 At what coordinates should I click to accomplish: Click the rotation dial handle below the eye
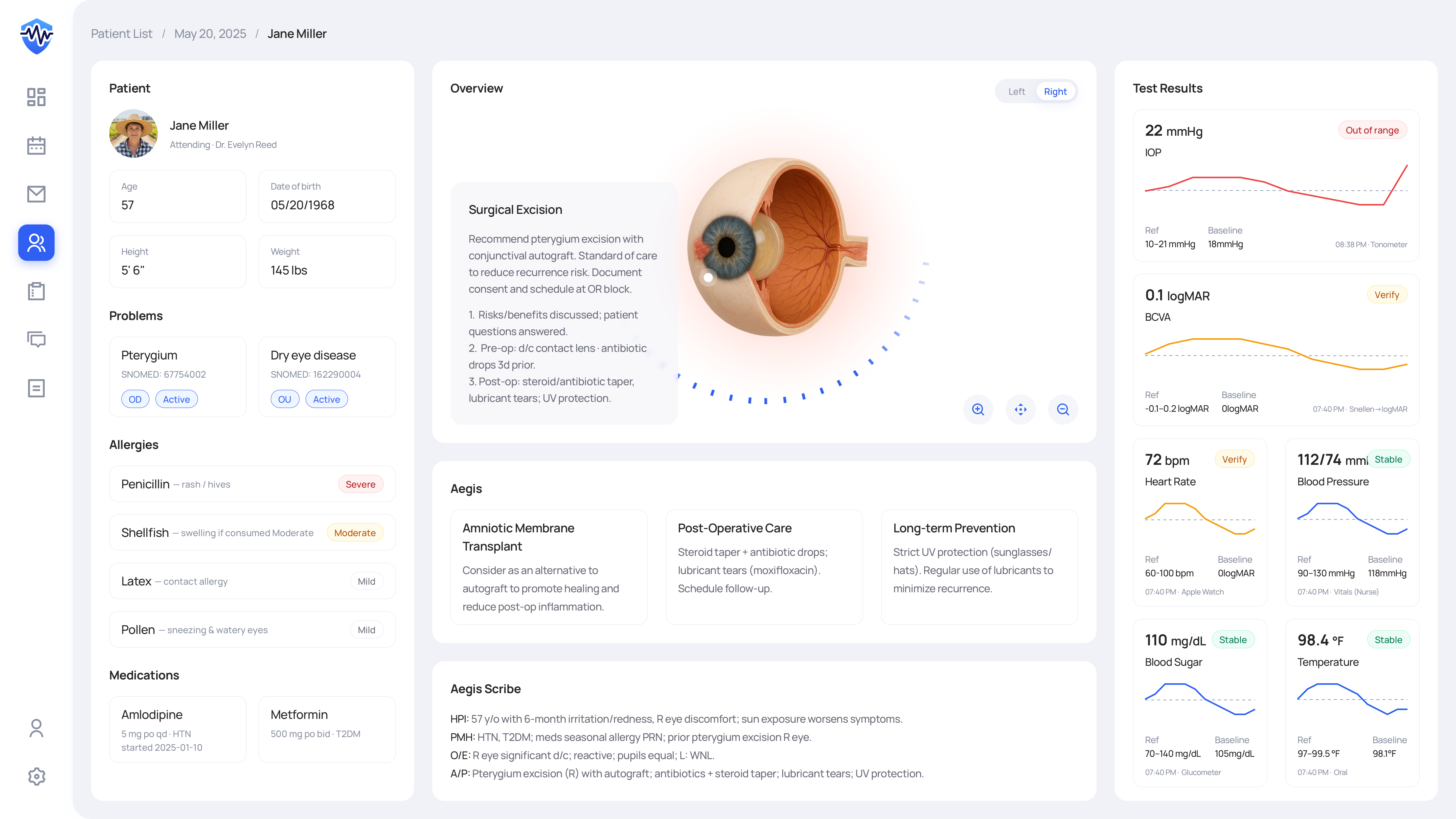[x=708, y=278]
